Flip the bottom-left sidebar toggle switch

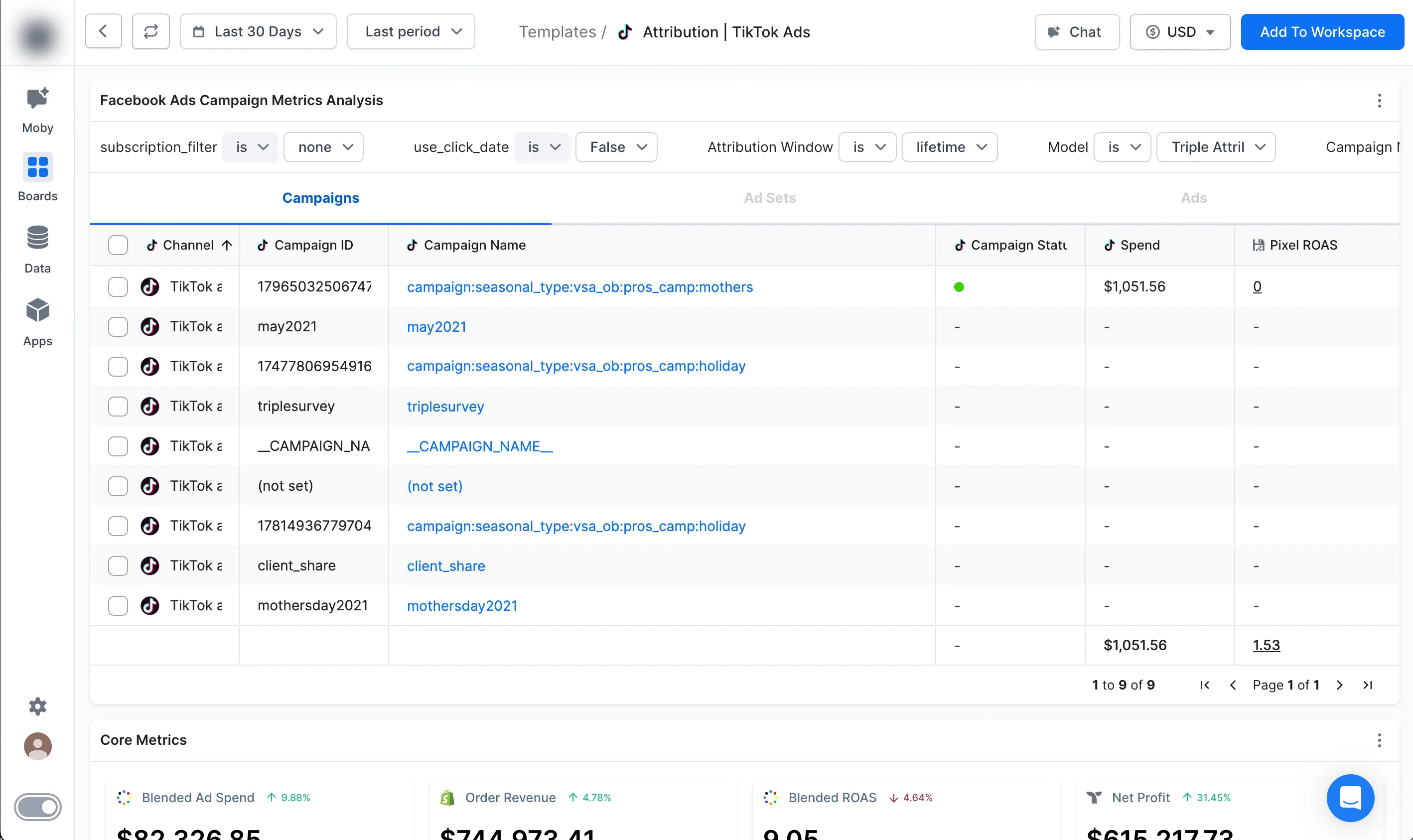pyautogui.click(x=37, y=807)
